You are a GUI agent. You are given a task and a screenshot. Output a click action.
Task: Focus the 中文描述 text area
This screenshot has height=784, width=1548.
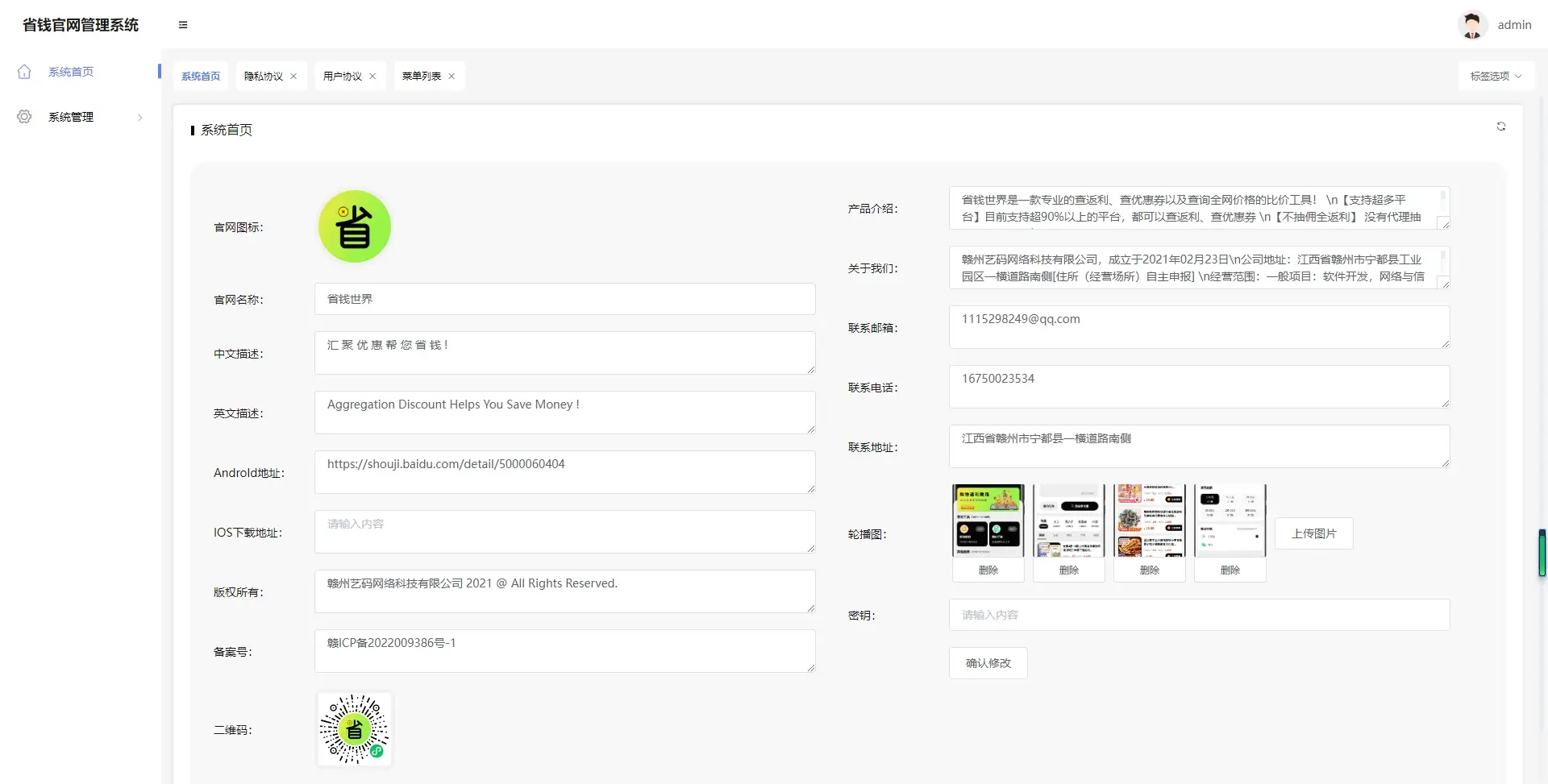565,353
